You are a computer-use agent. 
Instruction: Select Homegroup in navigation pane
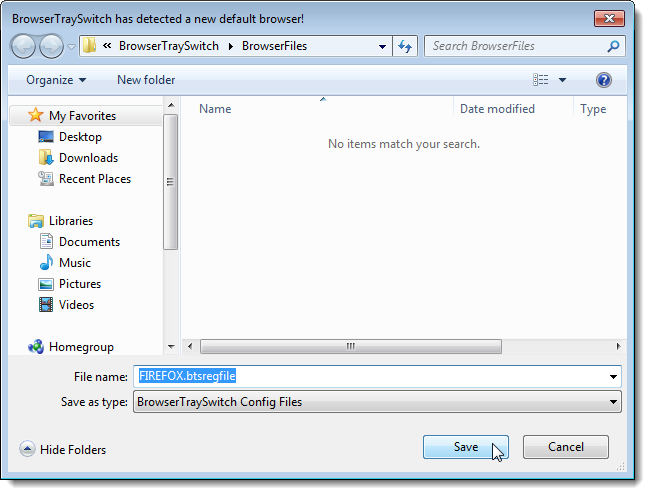pyautogui.click(x=81, y=347)
